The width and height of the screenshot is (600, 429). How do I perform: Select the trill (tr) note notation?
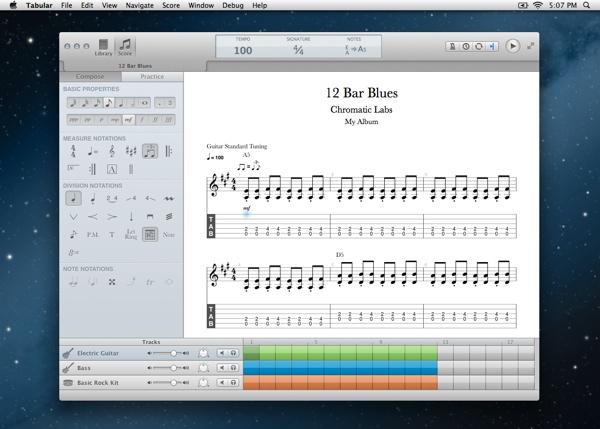coord(150,283)
